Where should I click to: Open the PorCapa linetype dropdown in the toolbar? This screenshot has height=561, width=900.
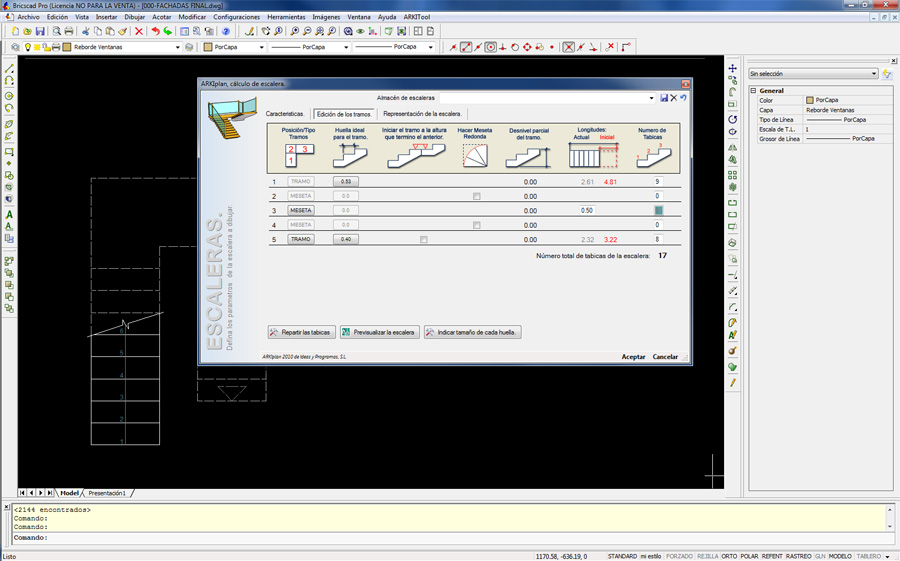346,47
